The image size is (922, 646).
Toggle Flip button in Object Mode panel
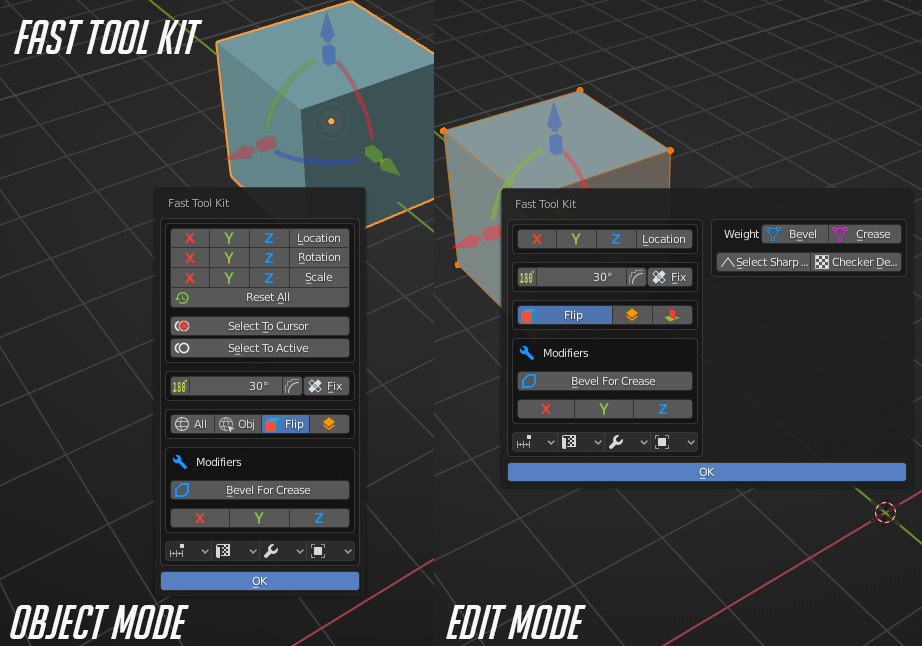point(285,424)
